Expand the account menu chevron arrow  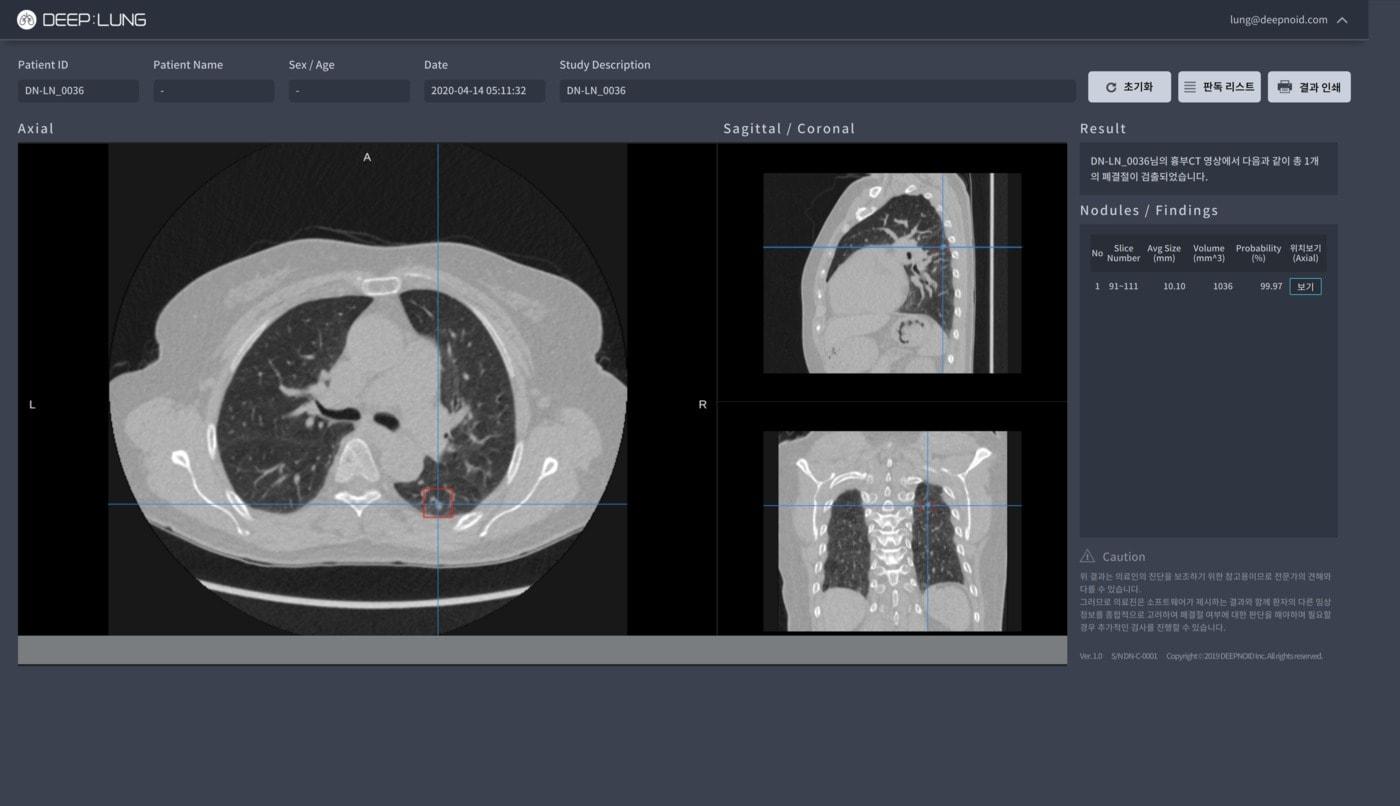[x=1342, y=20]
